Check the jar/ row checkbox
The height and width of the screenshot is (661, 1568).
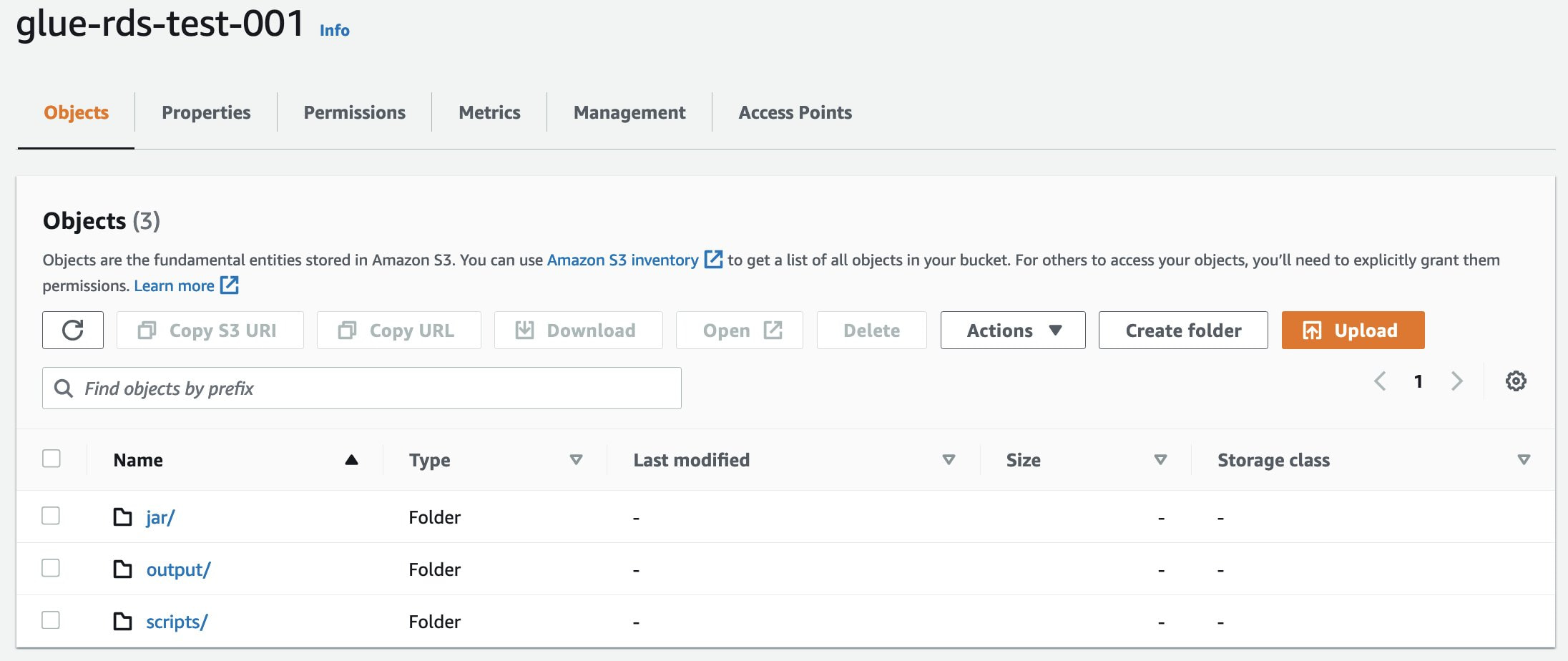click(51, 516)
